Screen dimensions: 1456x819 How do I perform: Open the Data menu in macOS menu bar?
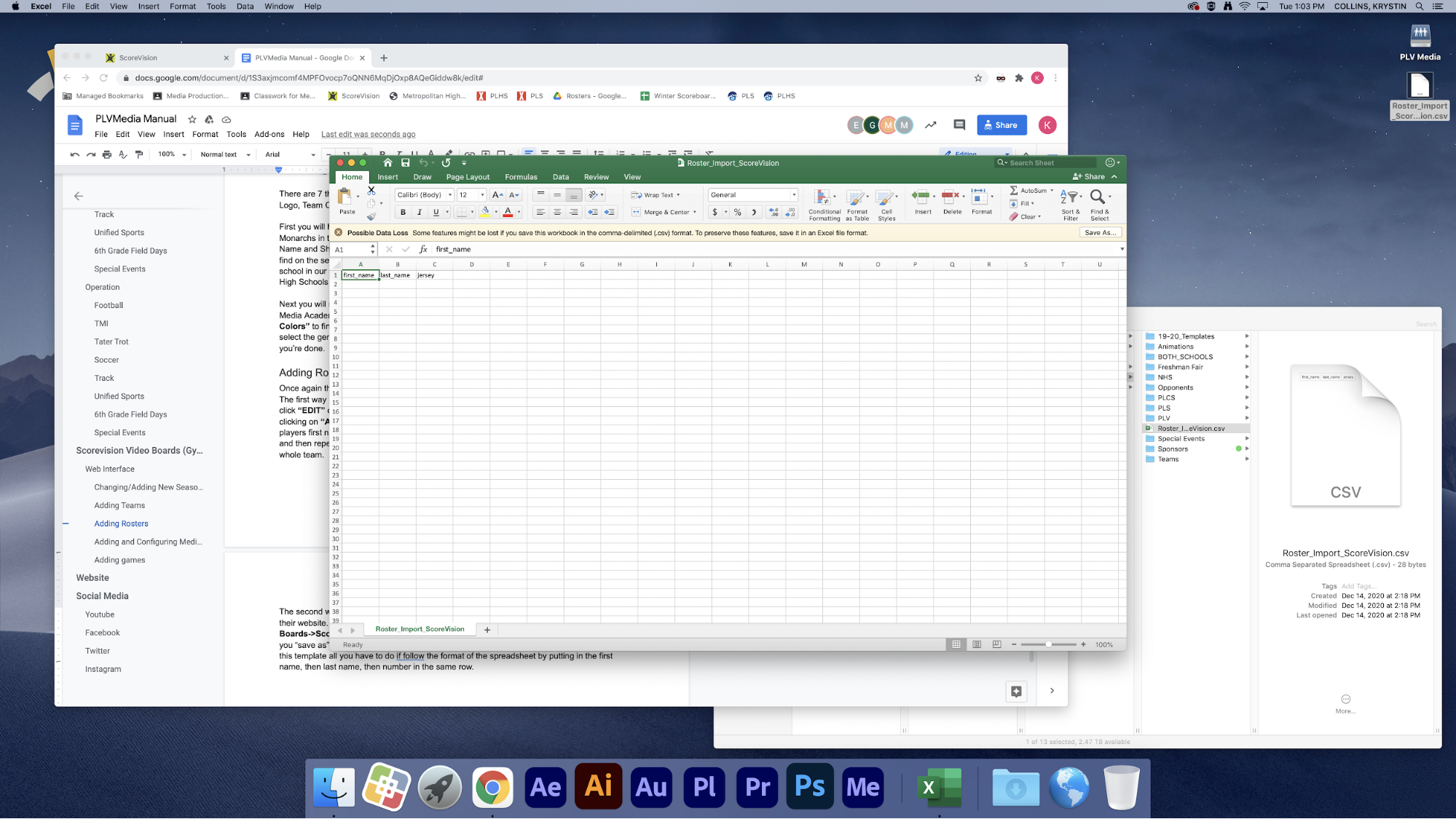coord(245,6)
